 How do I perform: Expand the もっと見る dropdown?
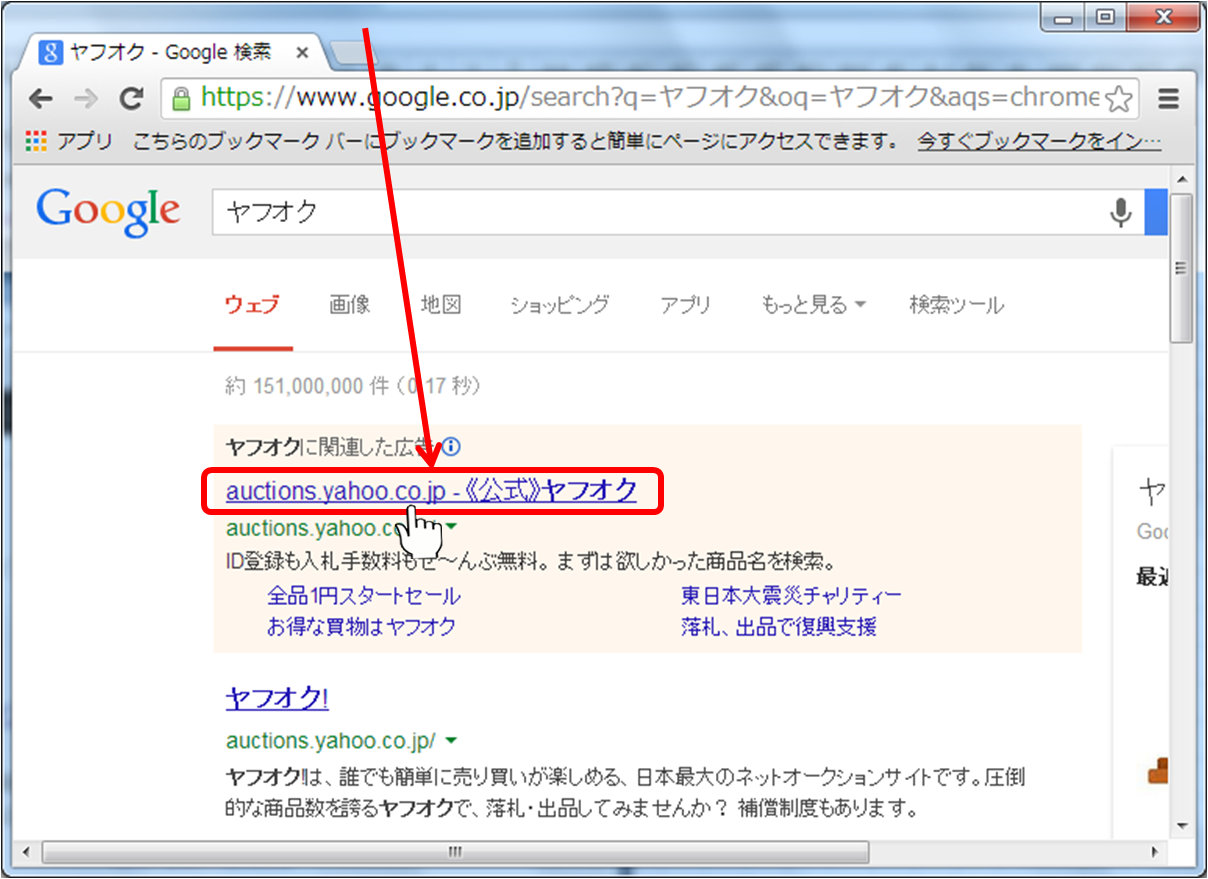click(813, 305)
